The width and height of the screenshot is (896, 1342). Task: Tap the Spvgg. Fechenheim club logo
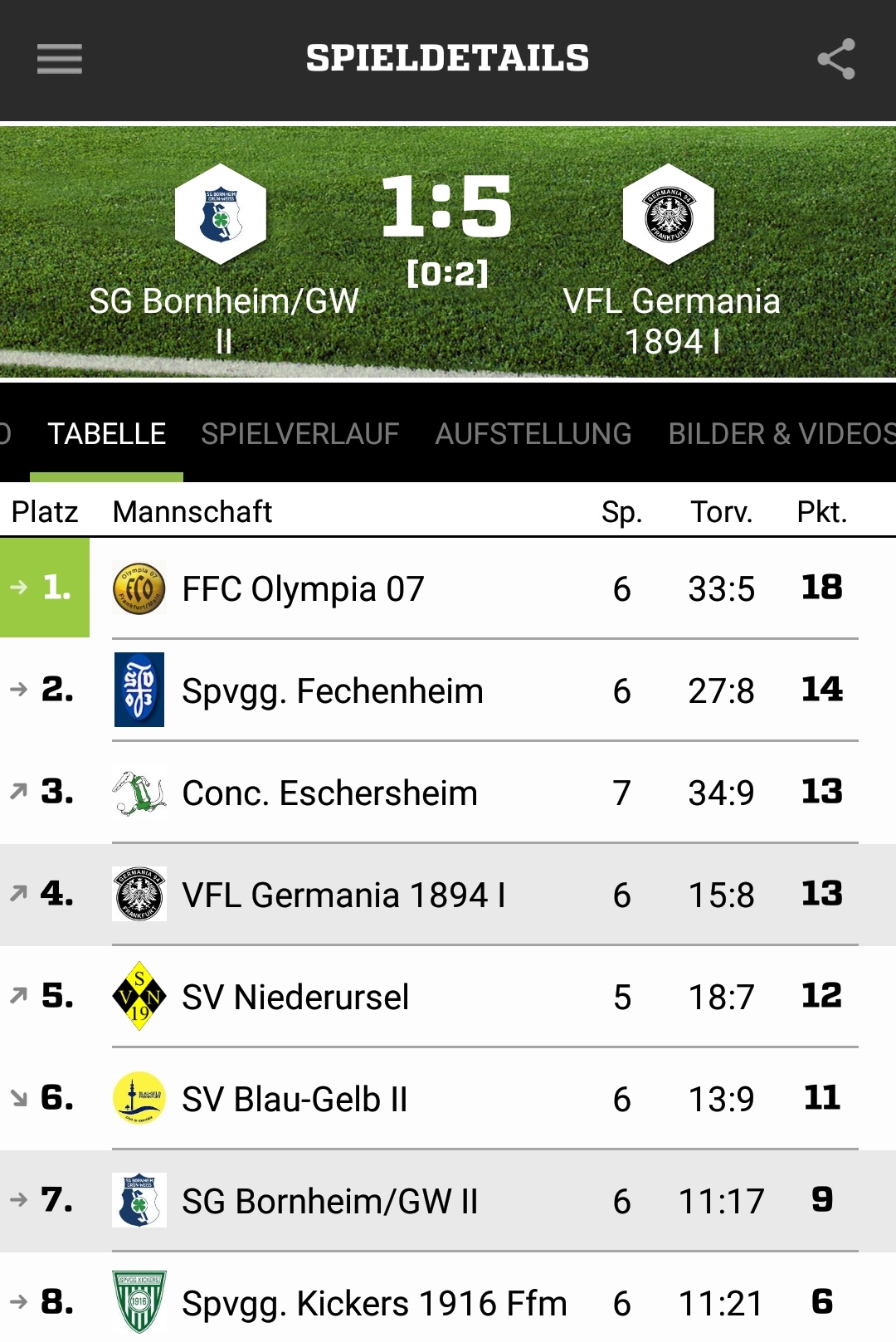tap(139, 690)
